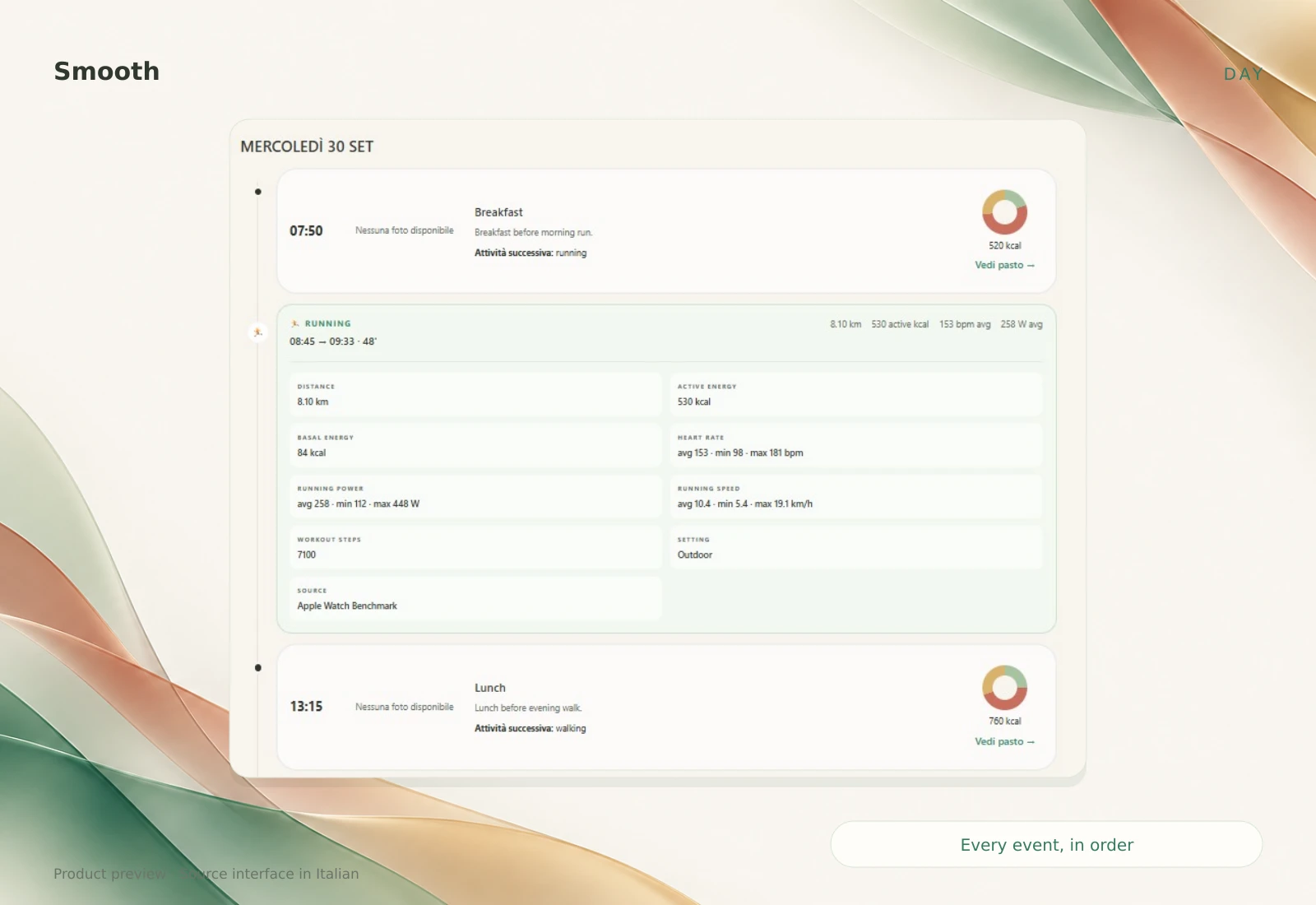Open Vedi pasto link for Breakfast
Image resolution: width=1316 pixels, height=905 pixels.
tap(1004, 265)
